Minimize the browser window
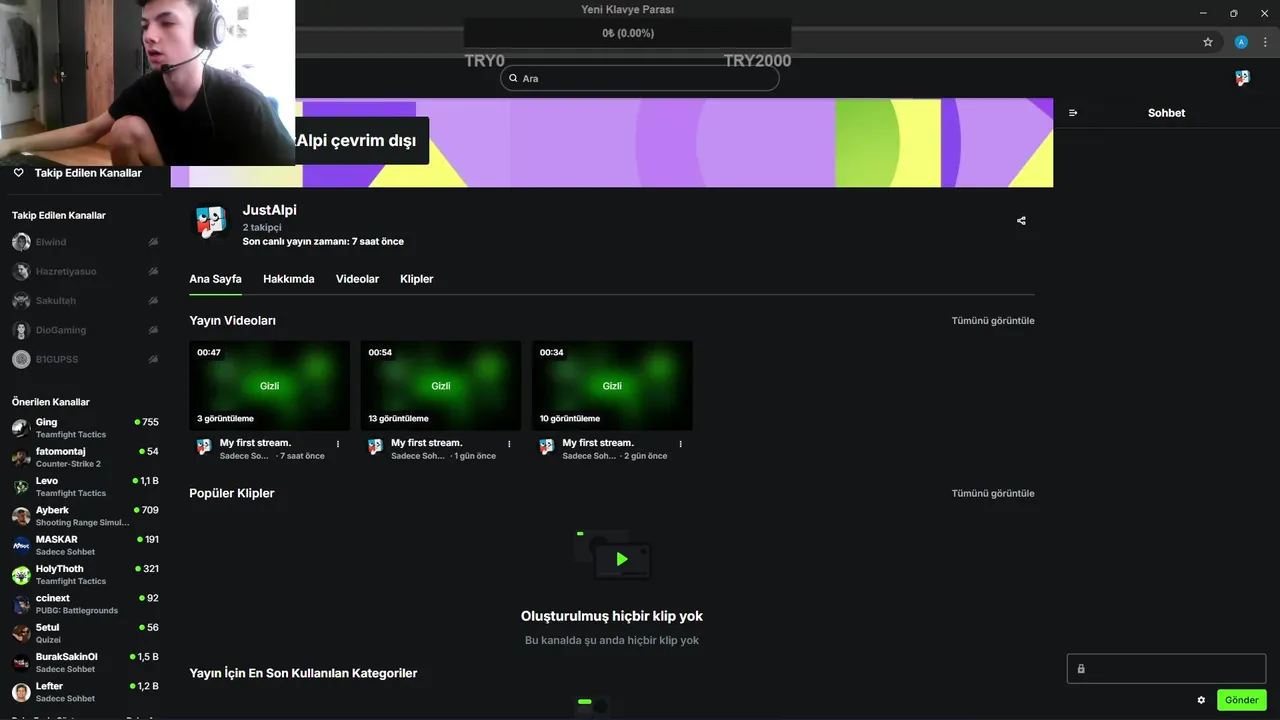The height and width of the screenshot is (720, 1280). (x=1202, y=13)
